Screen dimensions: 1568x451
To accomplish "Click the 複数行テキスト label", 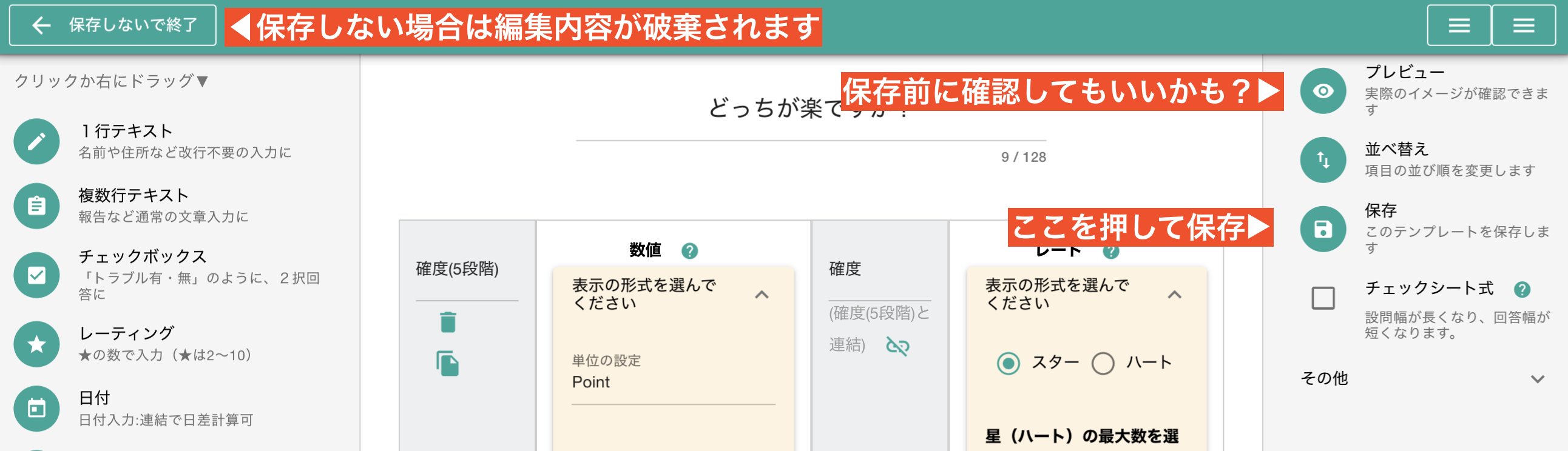I will click(x=133, y=195).
